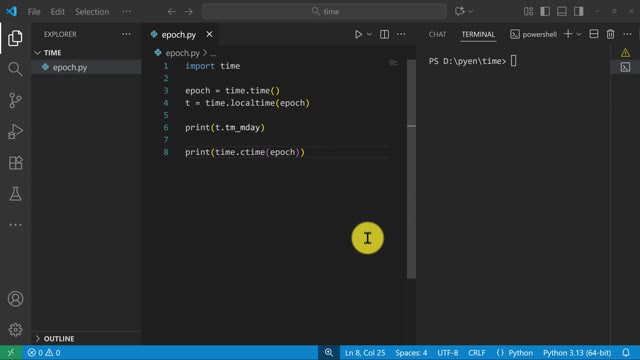Open Copilot dropdown arrow in title bar

tap(470, 11)
